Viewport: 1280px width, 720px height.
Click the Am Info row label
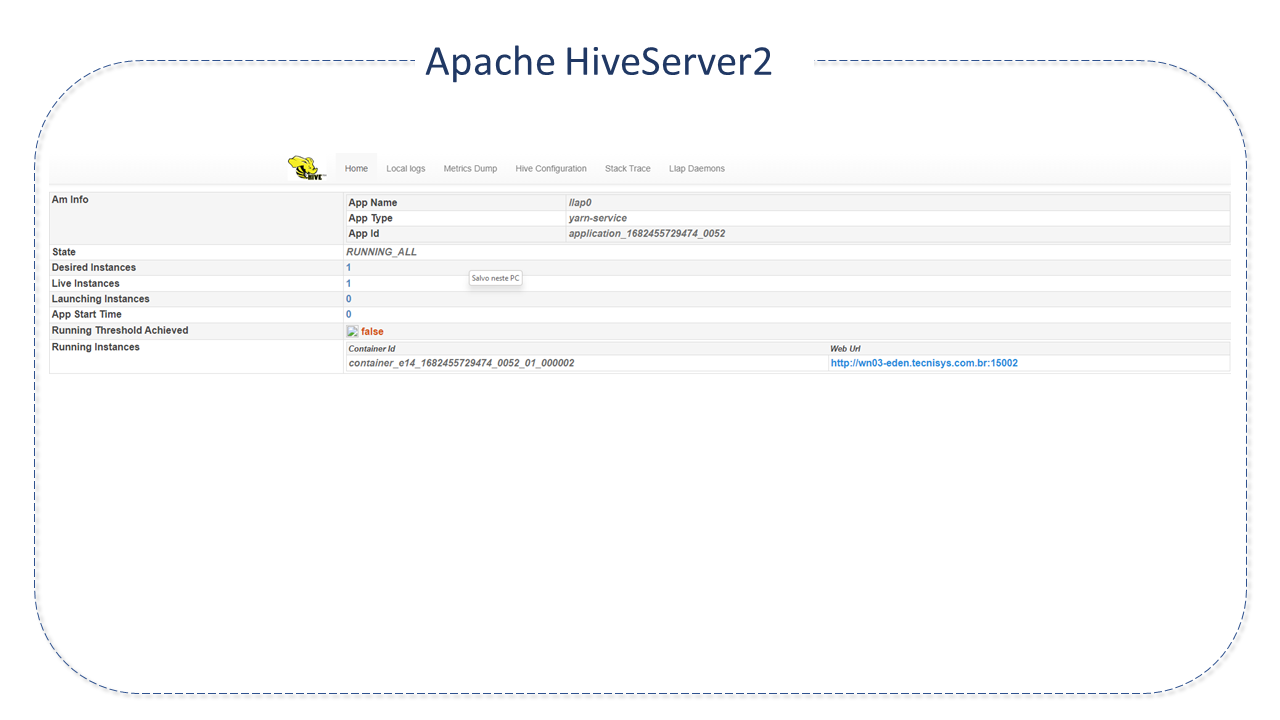(70, 200)
